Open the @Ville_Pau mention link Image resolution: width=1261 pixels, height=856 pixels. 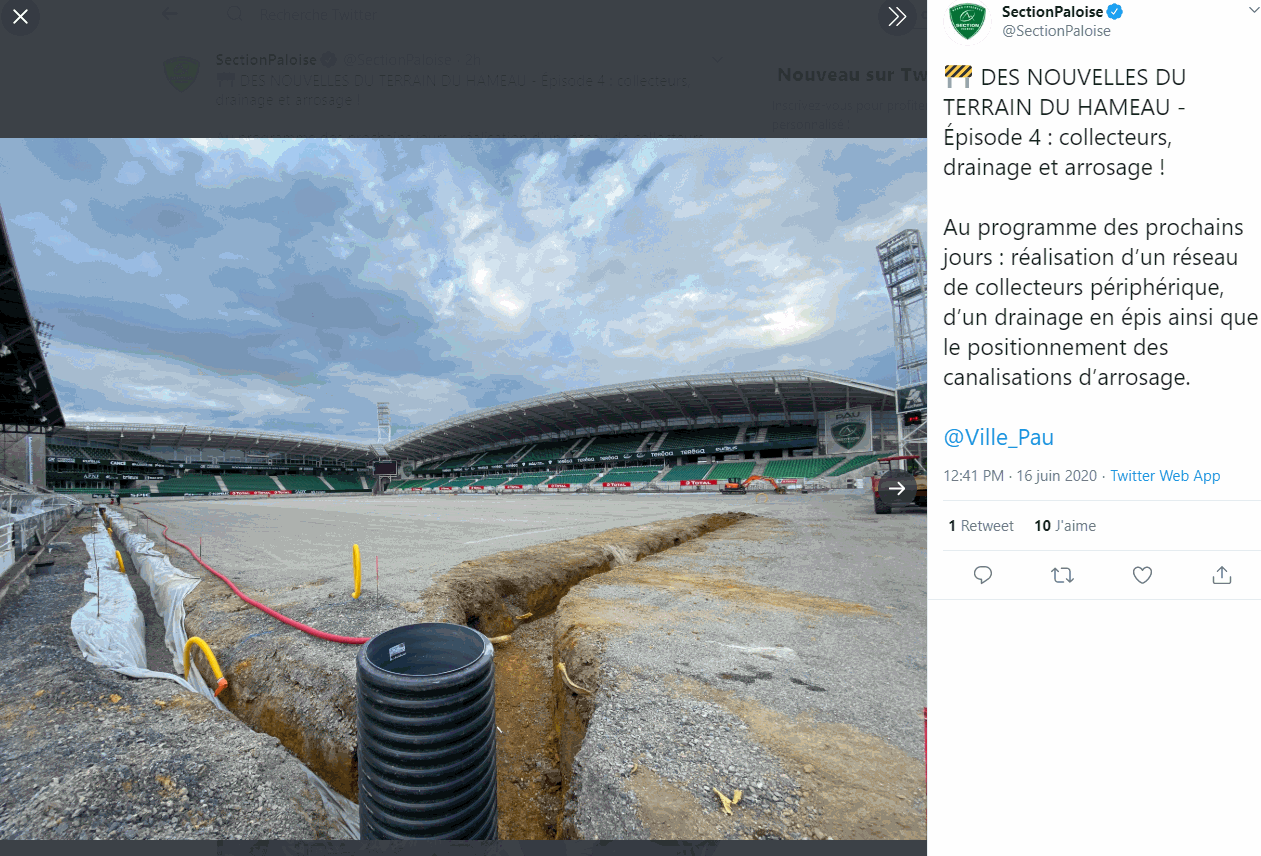click(998, 437)
